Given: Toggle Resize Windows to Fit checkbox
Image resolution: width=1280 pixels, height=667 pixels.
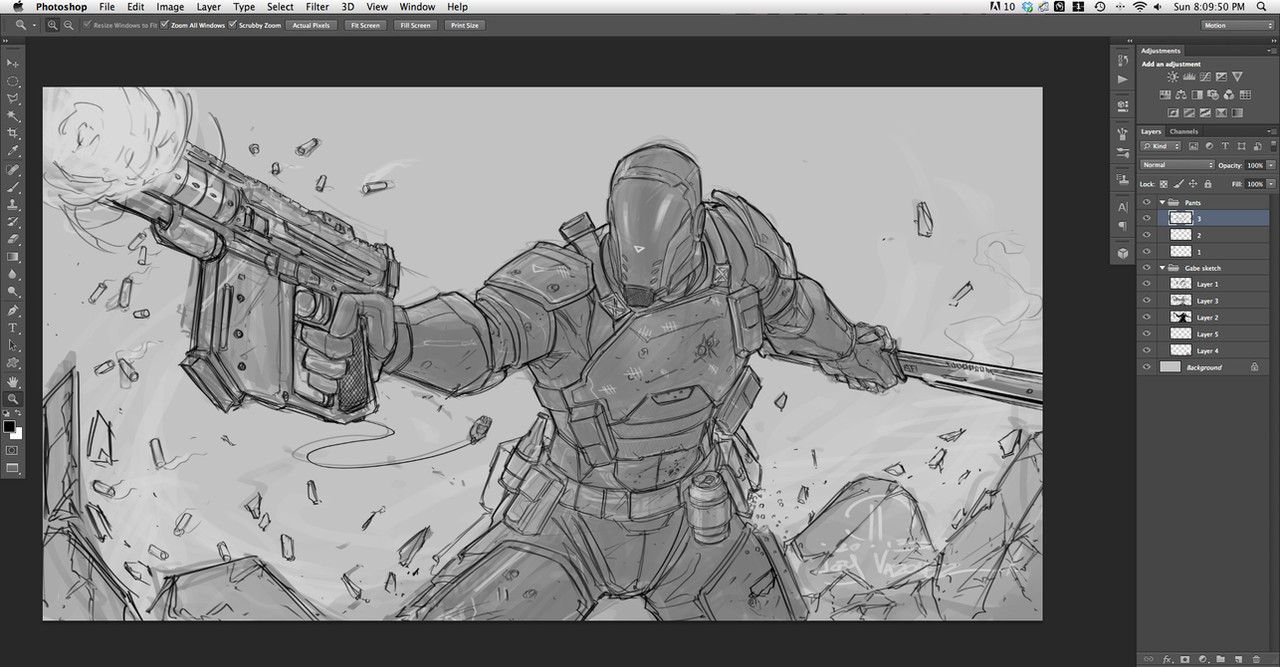Looking at the screenshot, I should coord(87,25).
